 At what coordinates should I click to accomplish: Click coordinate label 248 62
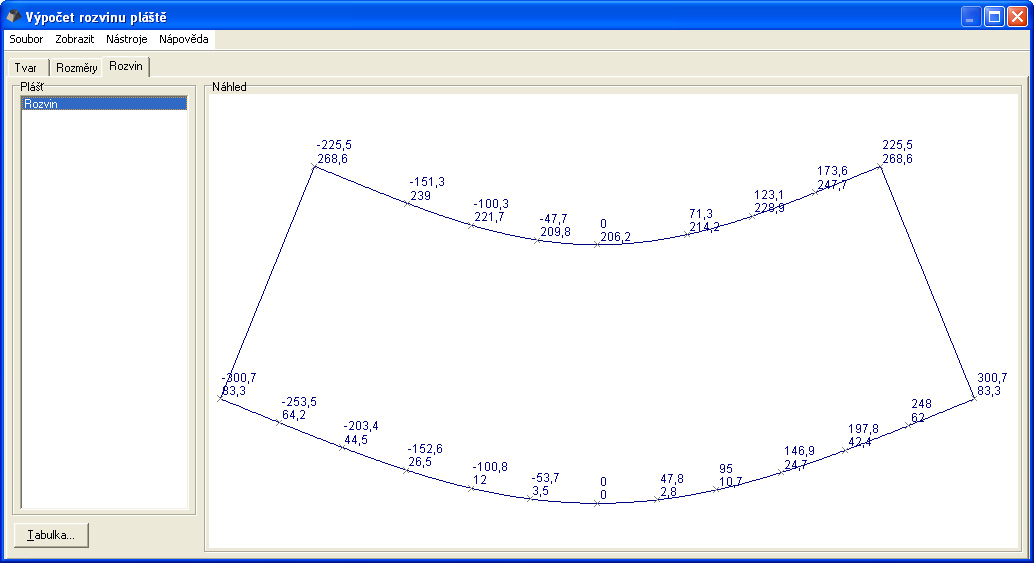[x=921, y=410]
